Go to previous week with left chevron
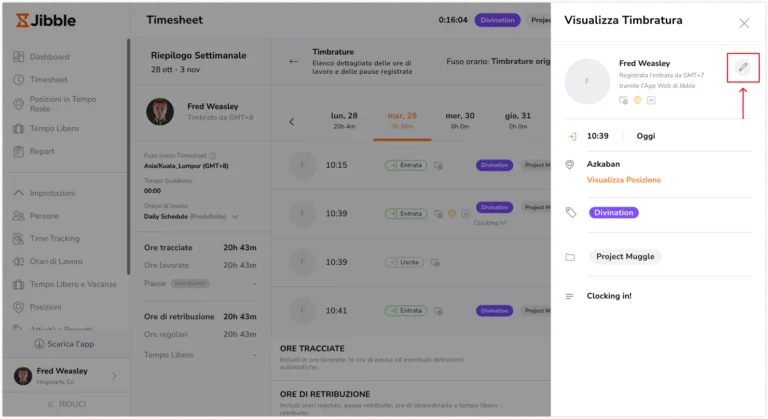The height and width of the screenshot is (419, 768). 291,122
